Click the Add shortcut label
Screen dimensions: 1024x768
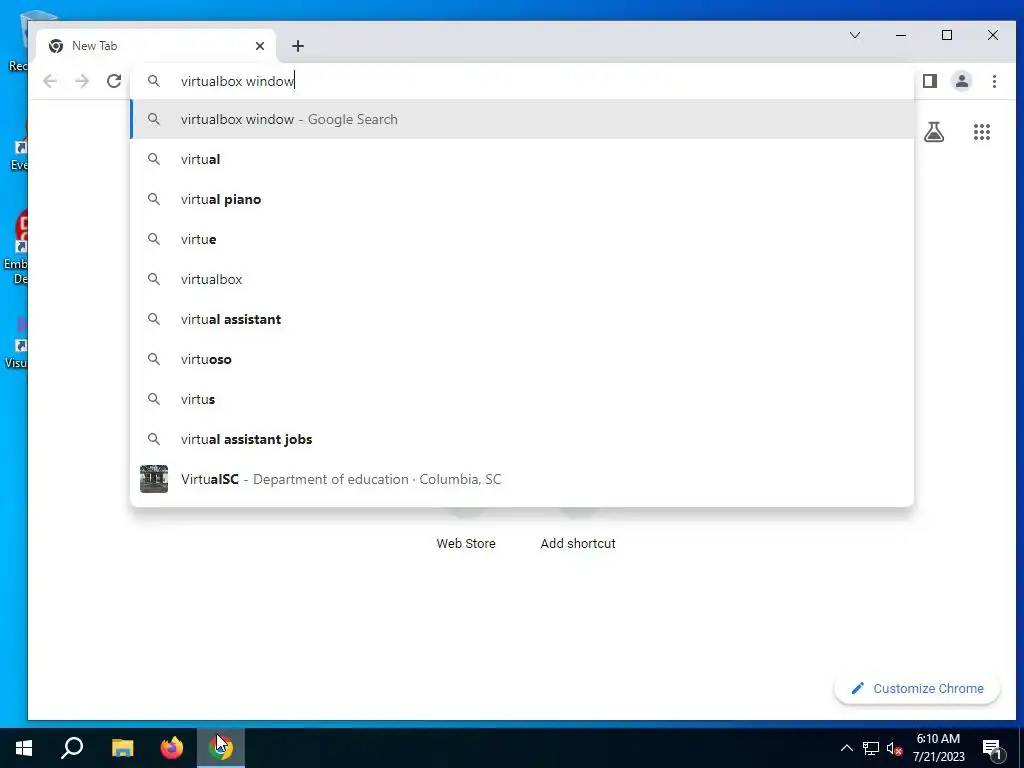point(578,543)
